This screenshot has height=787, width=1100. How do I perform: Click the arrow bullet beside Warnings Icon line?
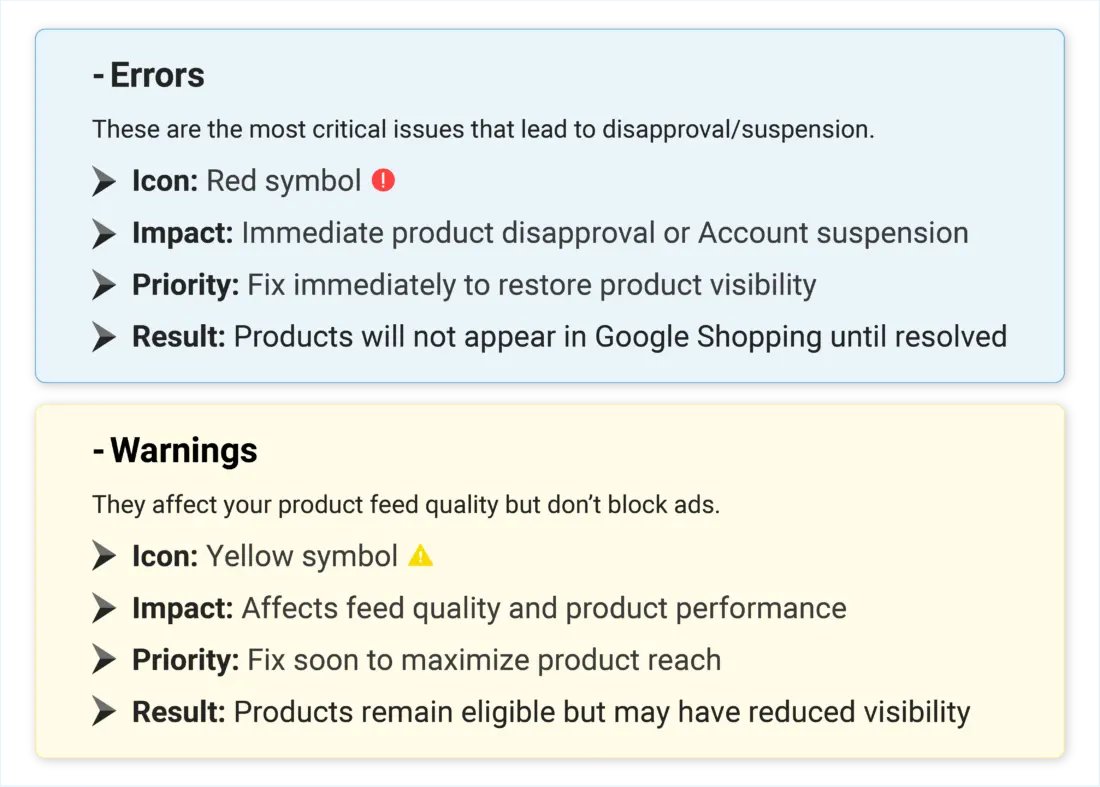(x=104, y=556)
